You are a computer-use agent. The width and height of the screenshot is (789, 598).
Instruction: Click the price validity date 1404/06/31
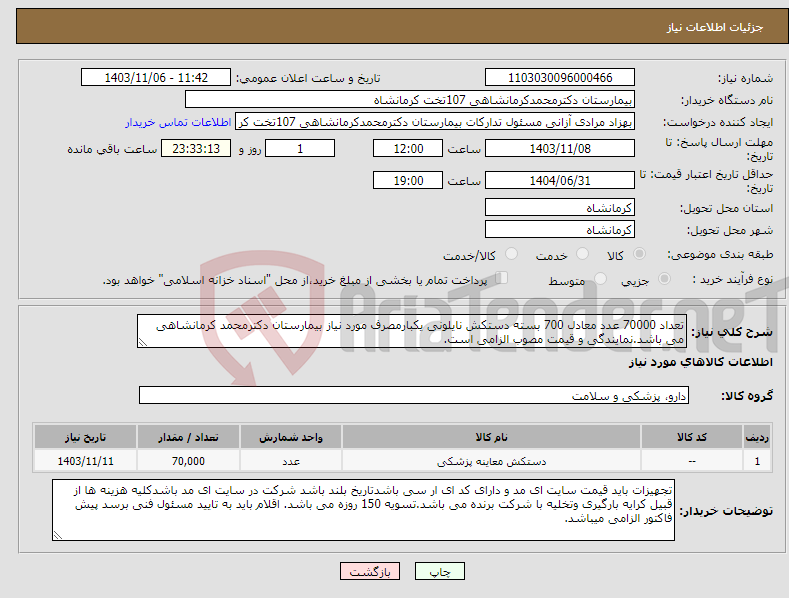560,180
